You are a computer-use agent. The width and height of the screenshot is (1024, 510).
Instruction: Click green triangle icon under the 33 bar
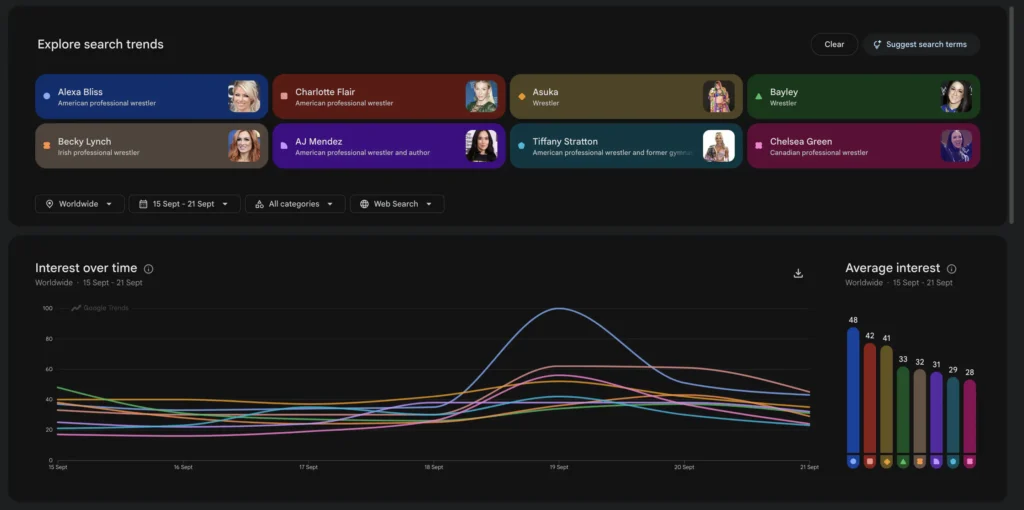(903, 462)
